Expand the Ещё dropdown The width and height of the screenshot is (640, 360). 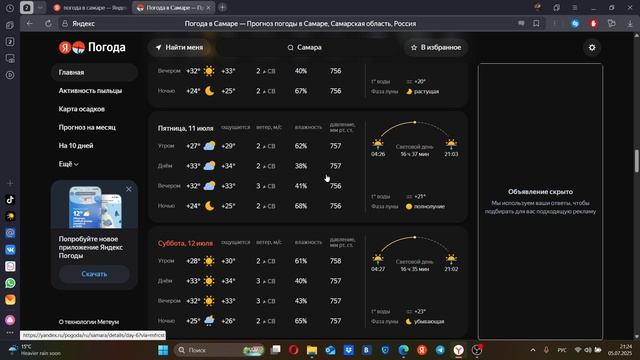click(68, 164)
